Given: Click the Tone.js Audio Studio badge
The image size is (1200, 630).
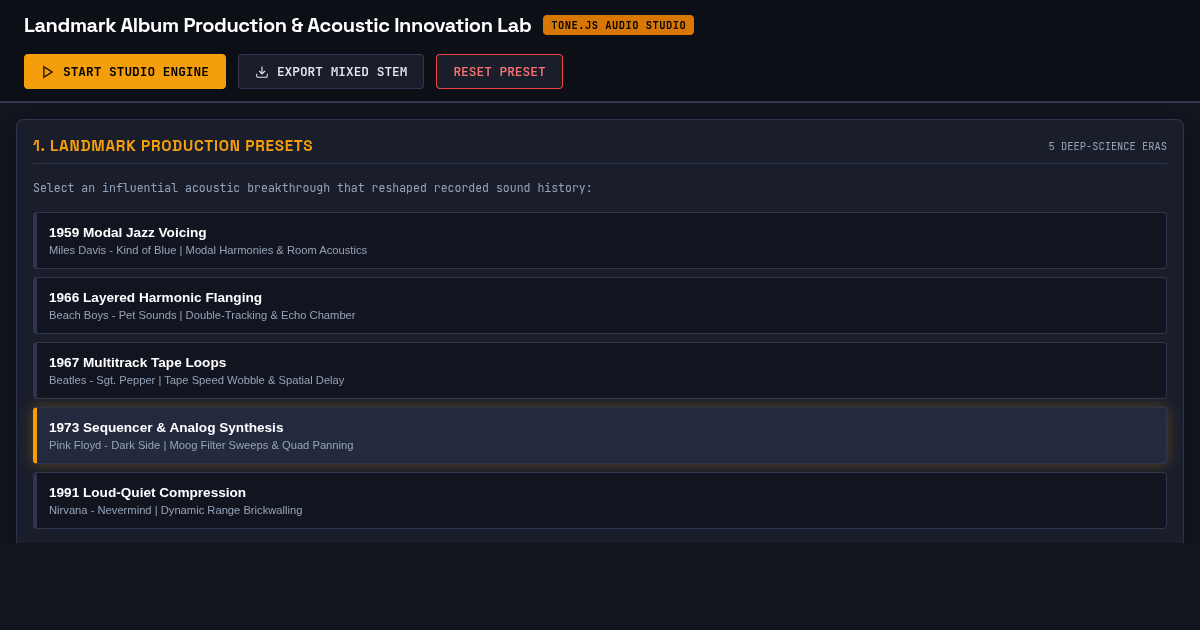Looking at the screenshot, I should pos(618,25).
